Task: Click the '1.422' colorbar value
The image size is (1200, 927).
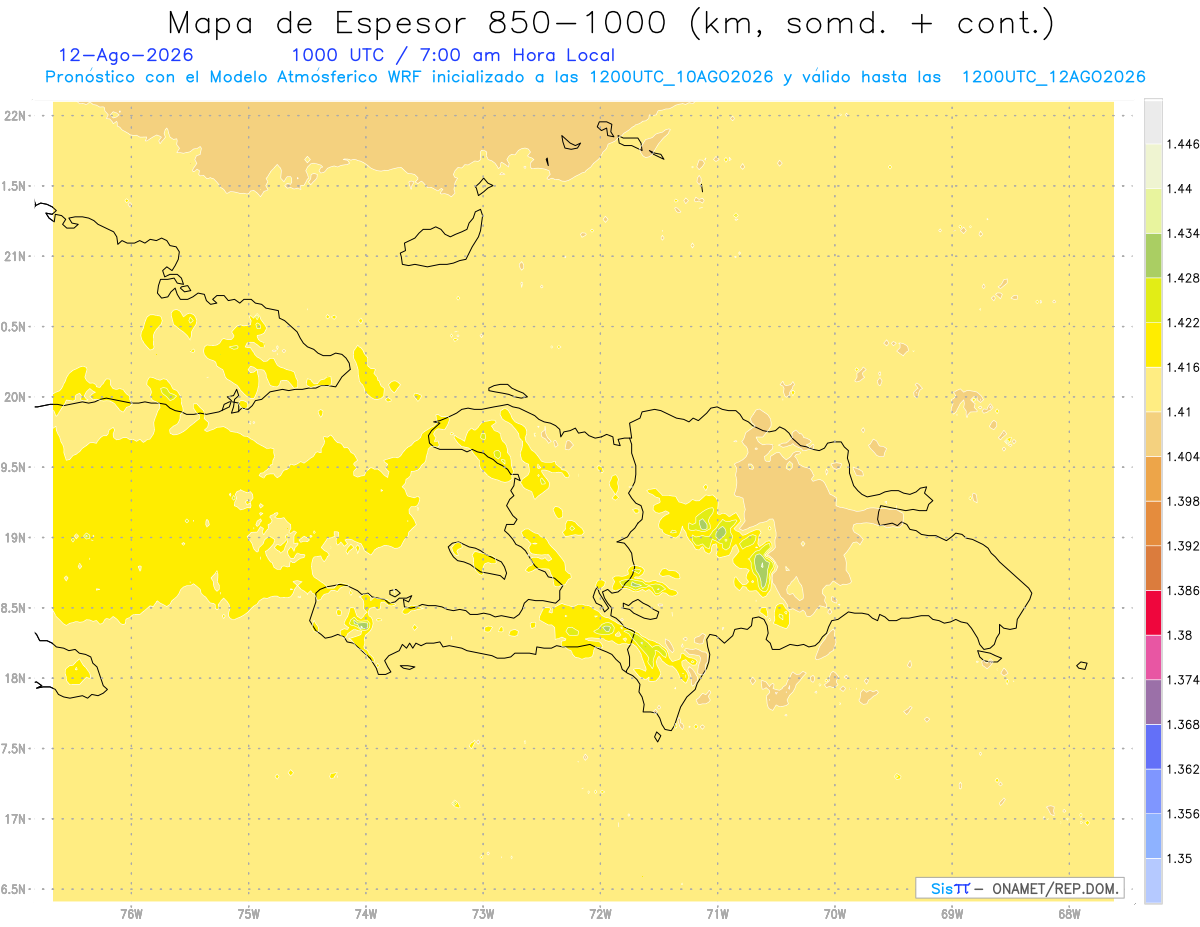Action: coord(1182,322)
